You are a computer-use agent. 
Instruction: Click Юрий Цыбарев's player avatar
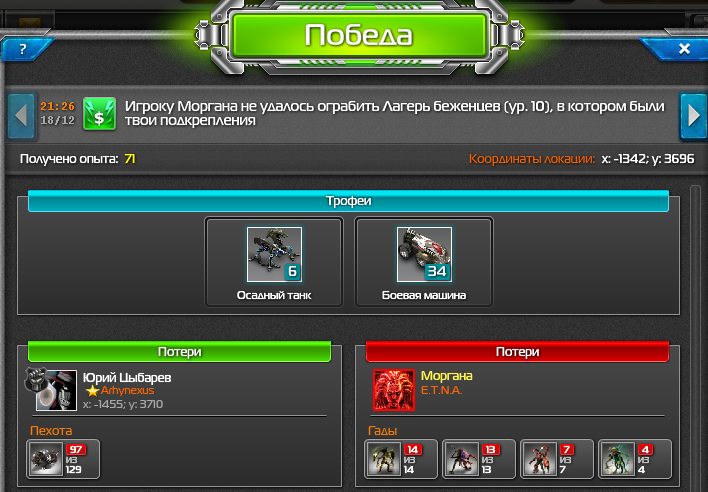coord(51,389)
